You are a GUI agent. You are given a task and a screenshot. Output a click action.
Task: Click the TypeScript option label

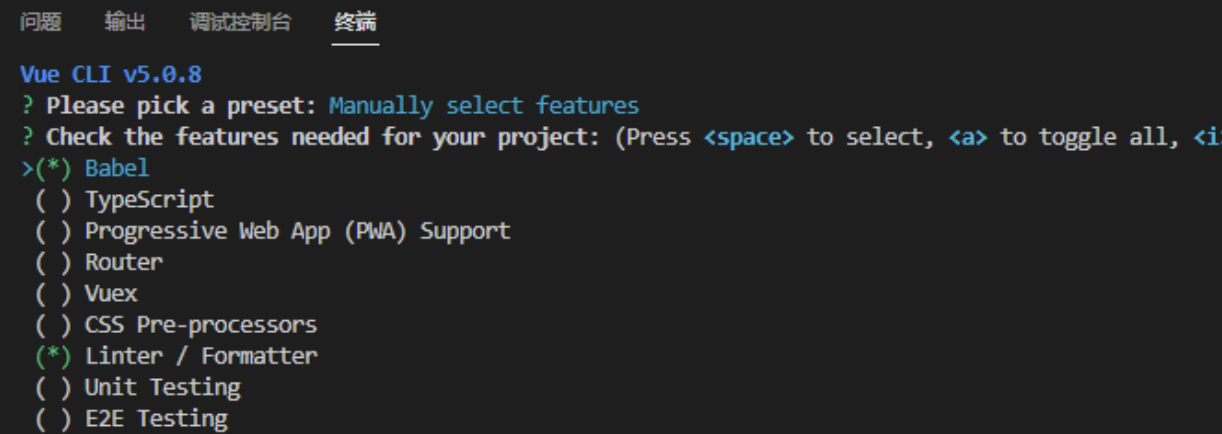[149, 200]
